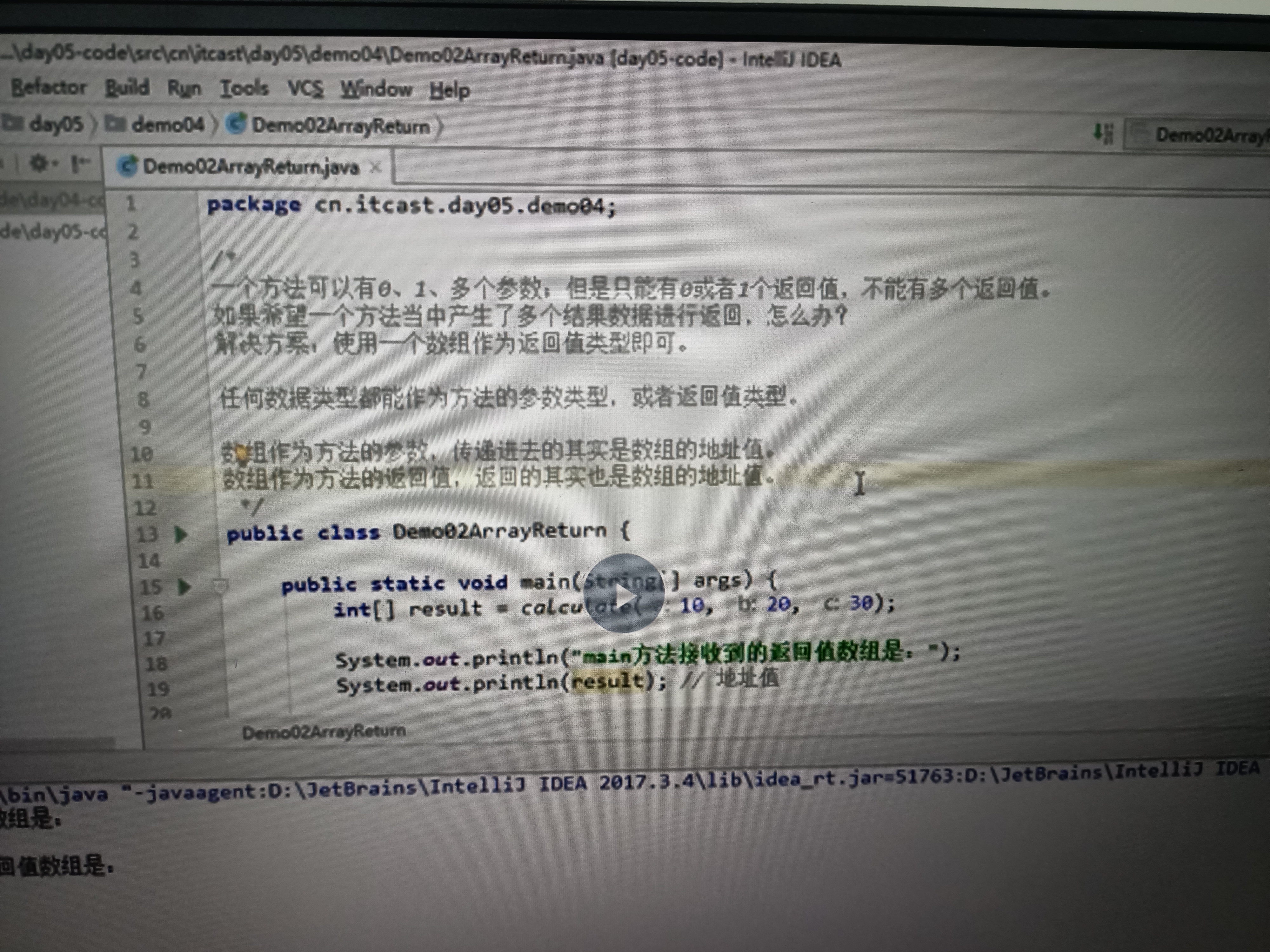The width and height of the screenshot is (1270, 952).
Task: Collapse the main method fold marker
Action: tap(221, 586)
